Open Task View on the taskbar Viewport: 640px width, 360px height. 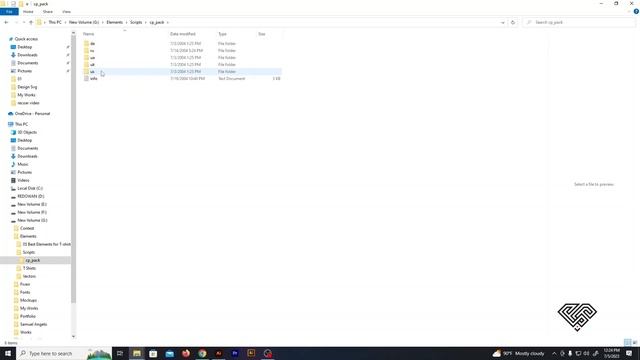tap(120, 353)
